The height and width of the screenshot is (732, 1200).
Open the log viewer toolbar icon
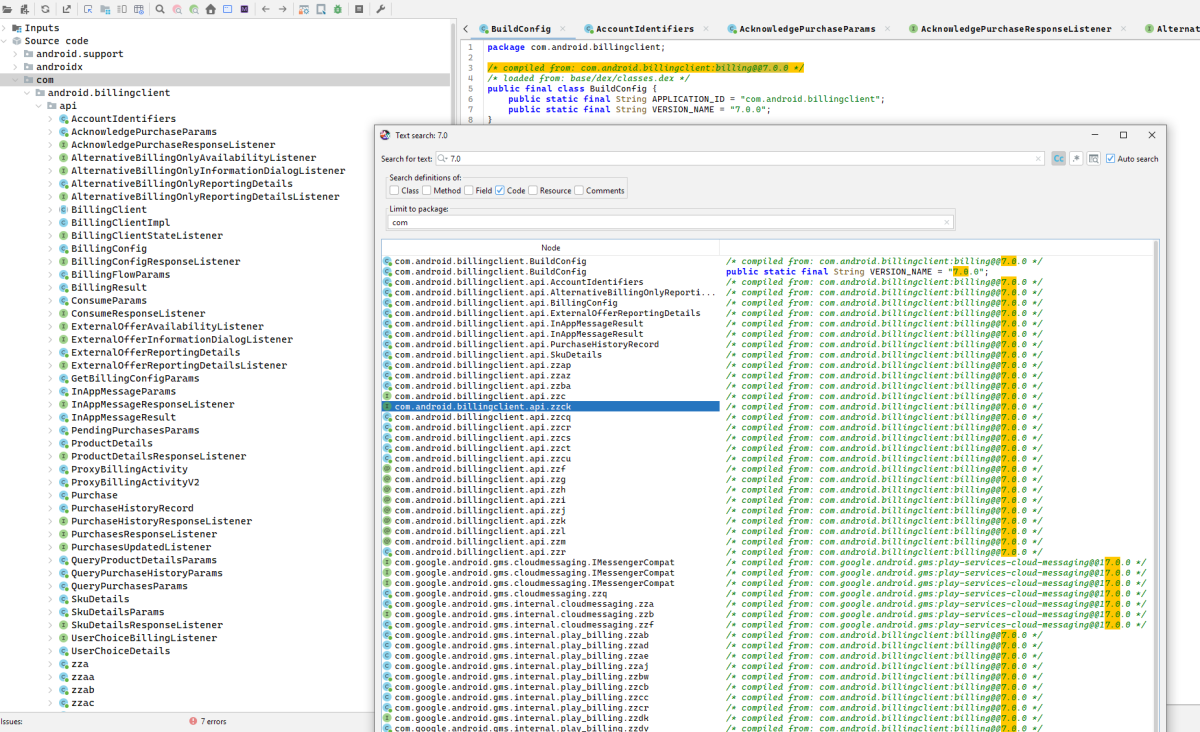[359, 9]
